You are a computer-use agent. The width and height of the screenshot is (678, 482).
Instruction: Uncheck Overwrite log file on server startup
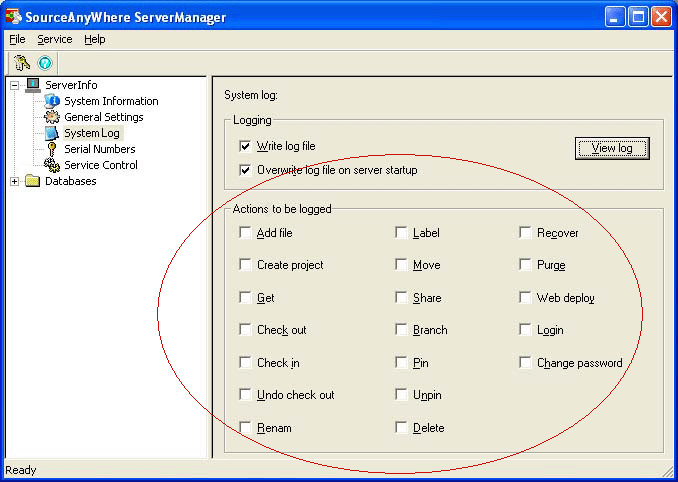coord(246,170)
